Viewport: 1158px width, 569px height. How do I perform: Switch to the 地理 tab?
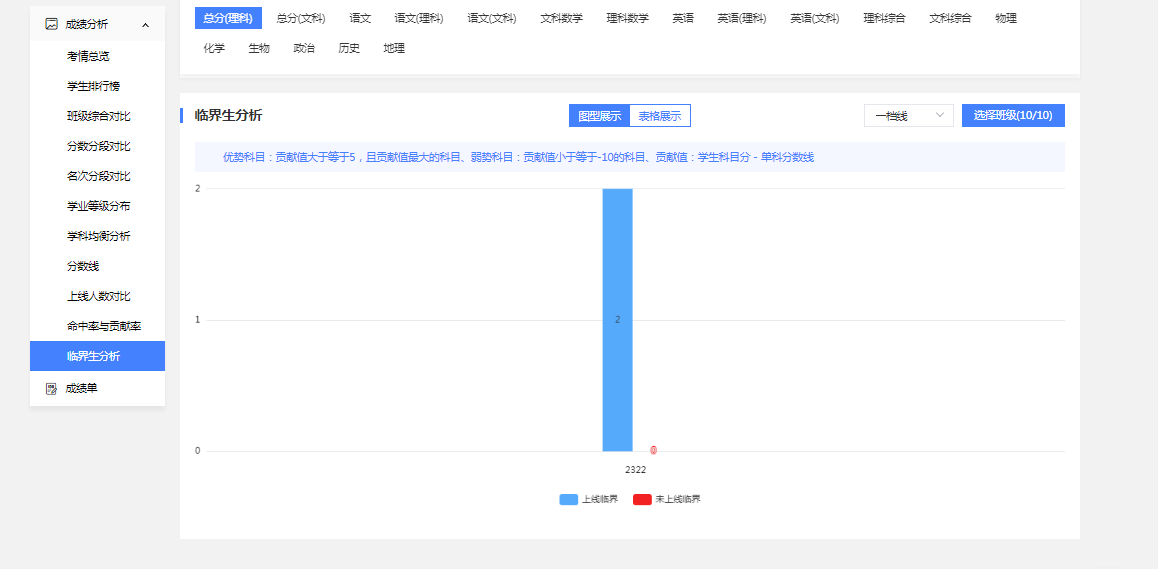coord(394,48)
